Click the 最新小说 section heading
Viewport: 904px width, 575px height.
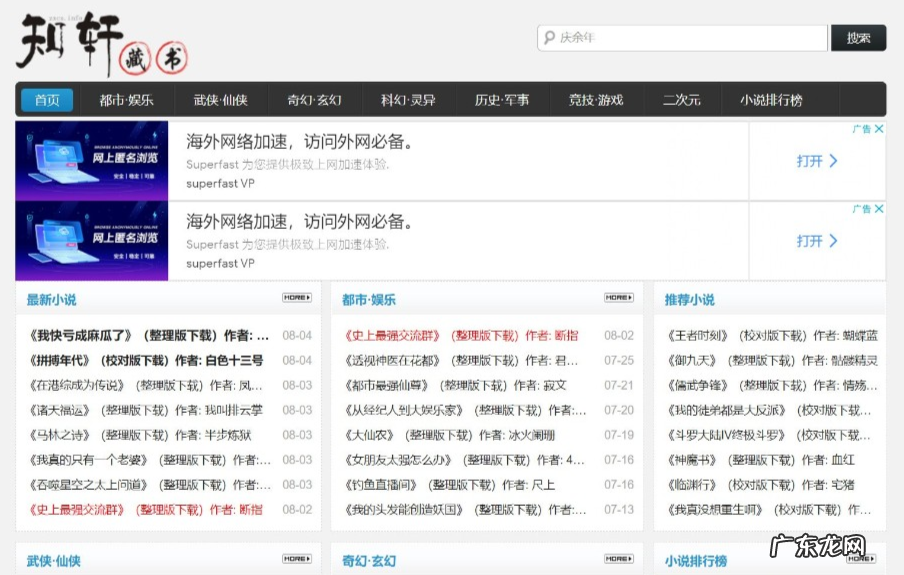click(x=51, y=300)
